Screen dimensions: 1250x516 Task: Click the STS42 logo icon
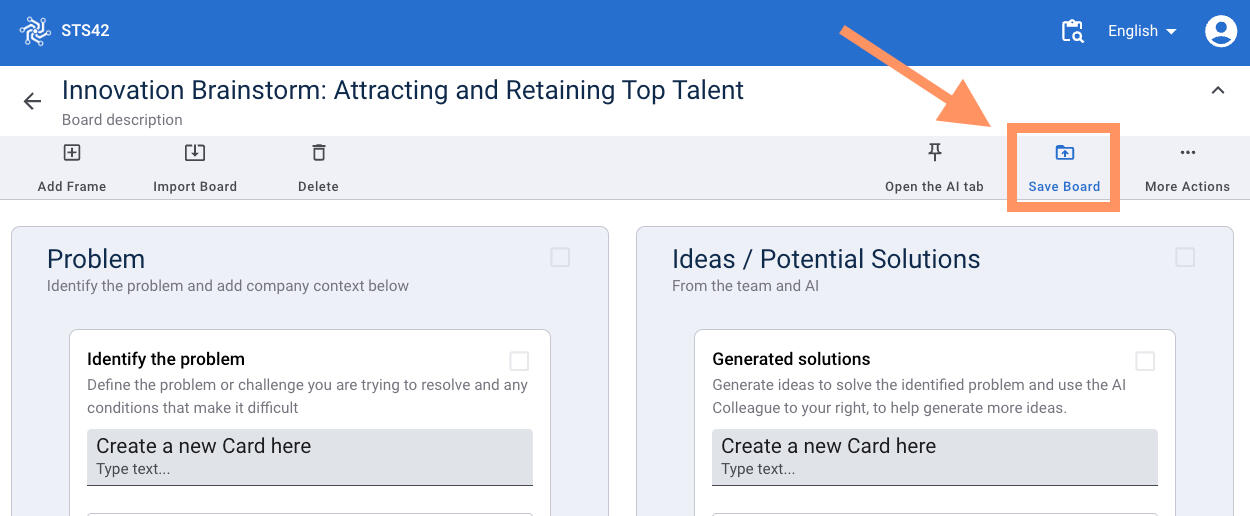click(35, 31)
